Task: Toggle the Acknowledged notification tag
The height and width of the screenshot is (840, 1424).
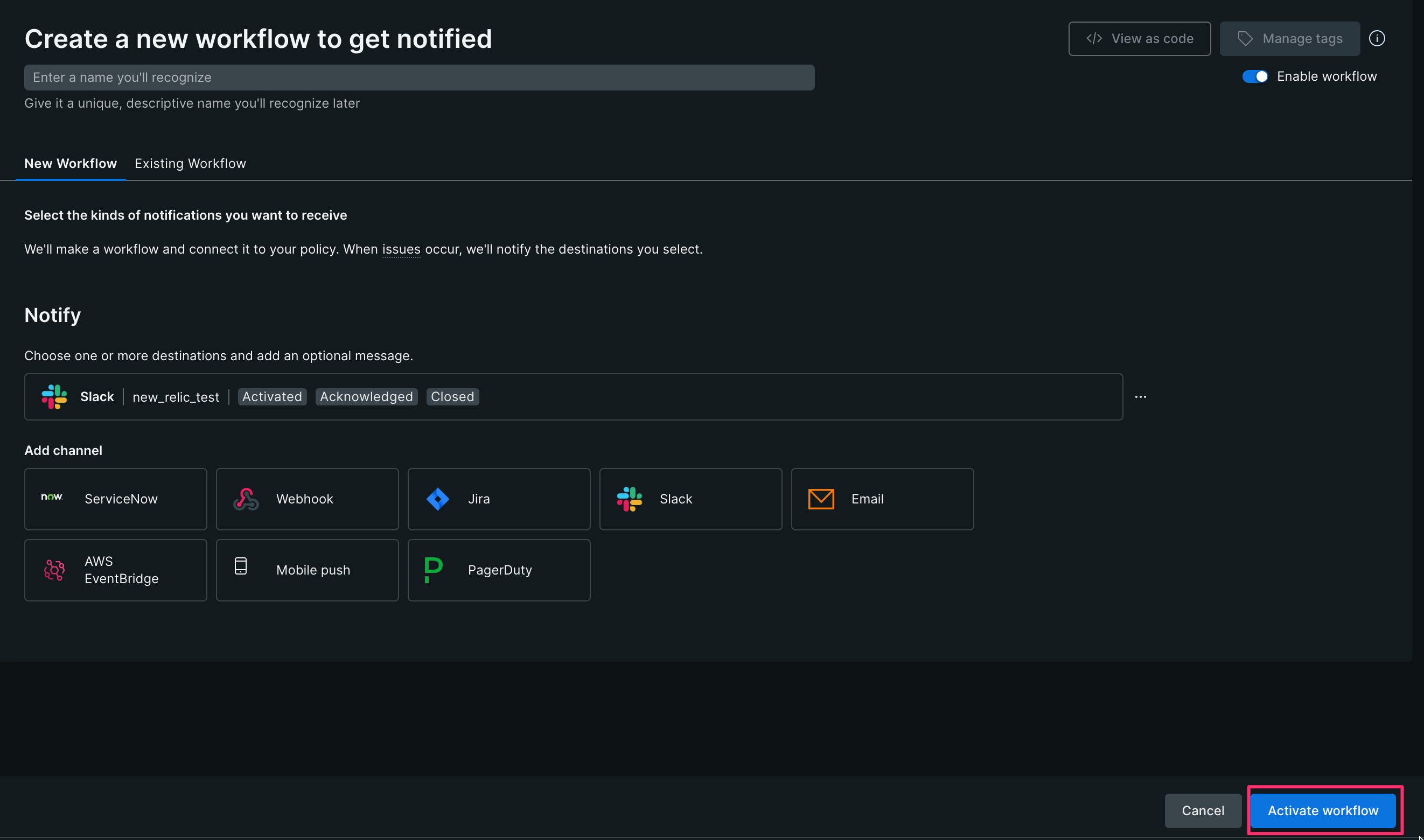Action: (x=366, y=396)
